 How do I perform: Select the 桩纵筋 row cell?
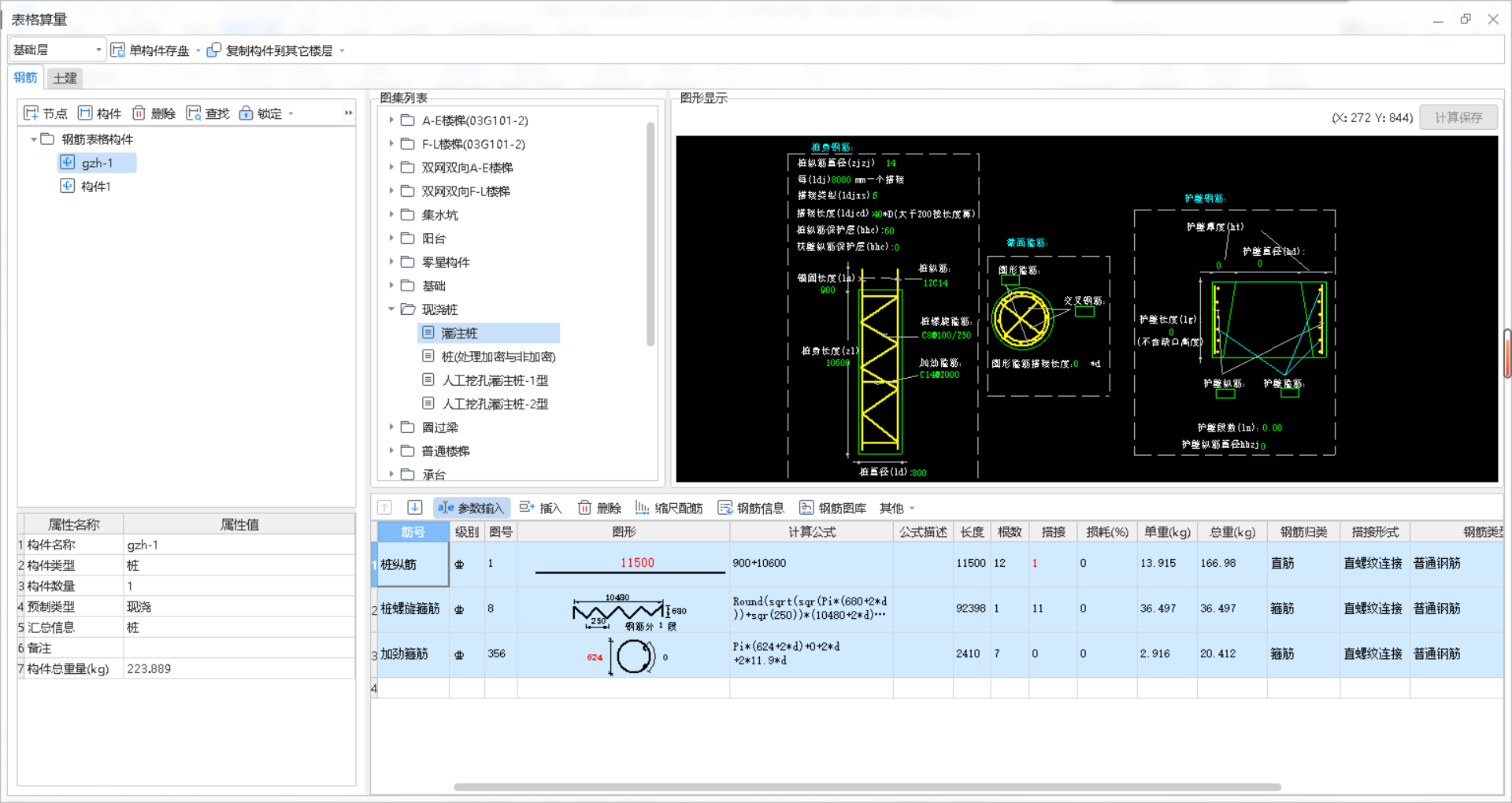pos(413,564)
